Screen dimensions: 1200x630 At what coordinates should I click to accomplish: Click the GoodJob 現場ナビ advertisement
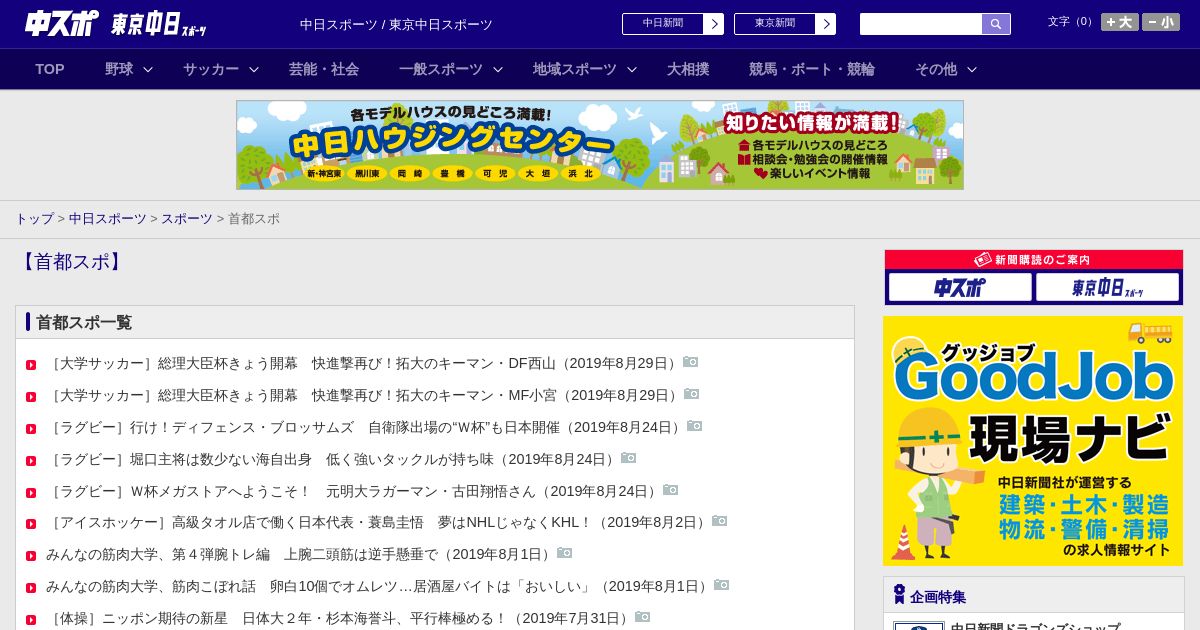pos(1033,441)
